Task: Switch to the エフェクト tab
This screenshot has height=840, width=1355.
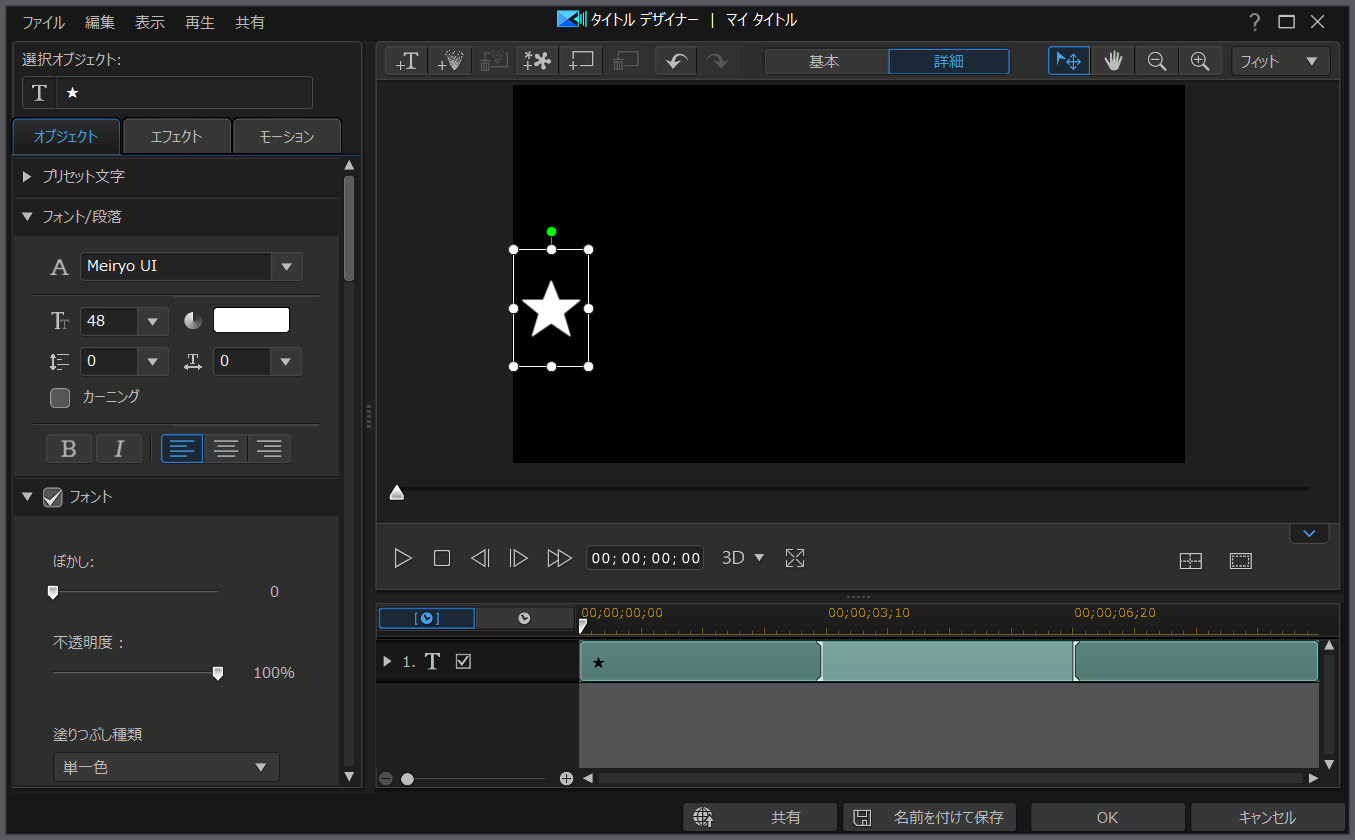Action: click(176, 137)
